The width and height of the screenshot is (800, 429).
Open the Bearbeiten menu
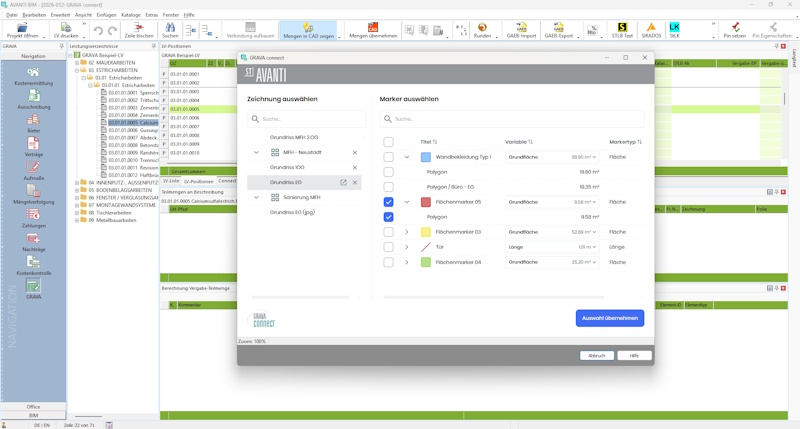tap(34, 15)
